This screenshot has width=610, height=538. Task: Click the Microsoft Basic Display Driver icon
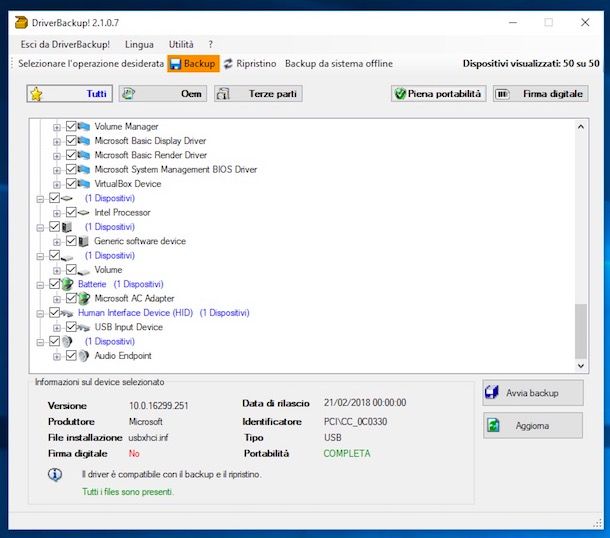(x=84, y=140)
